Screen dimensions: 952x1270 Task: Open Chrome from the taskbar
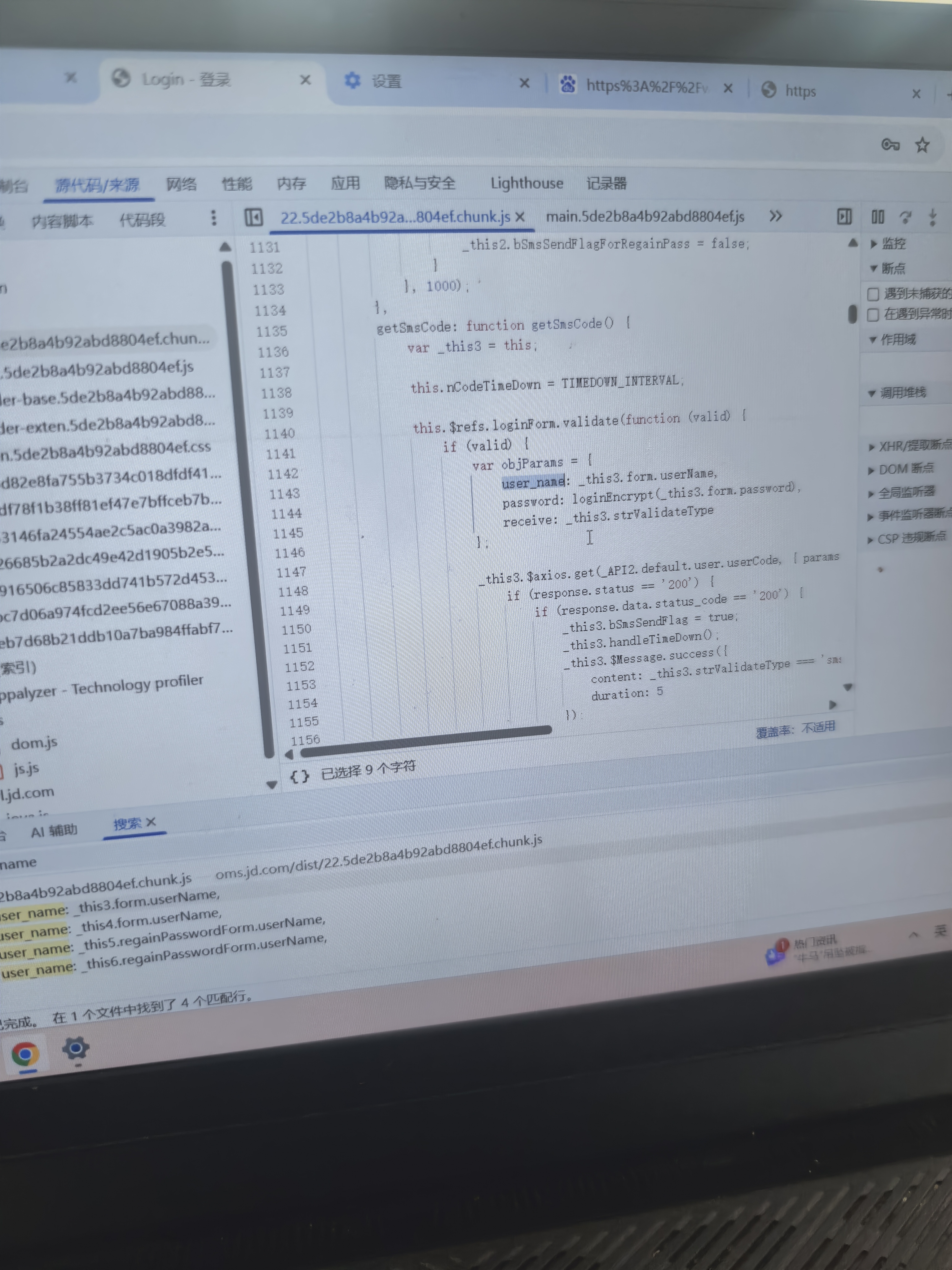(25, 1054)
